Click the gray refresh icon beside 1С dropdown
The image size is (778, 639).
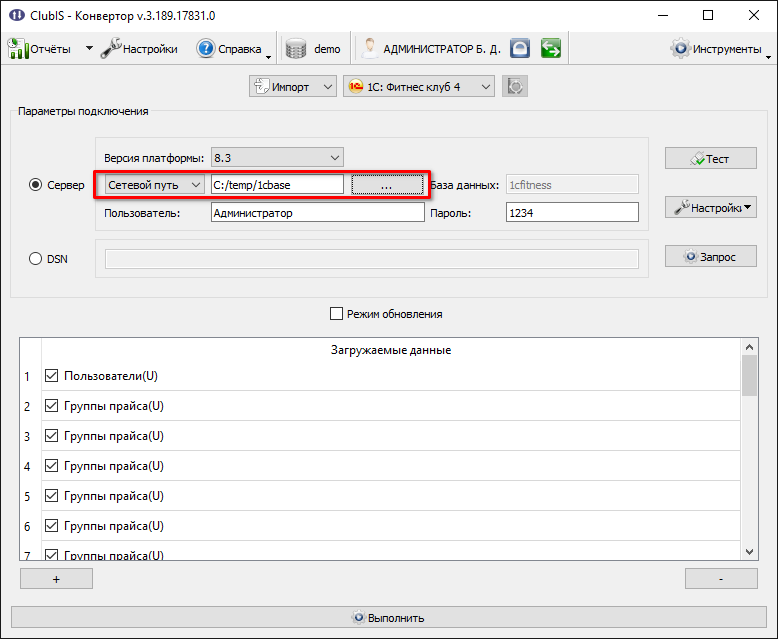(x=515, y=87)
